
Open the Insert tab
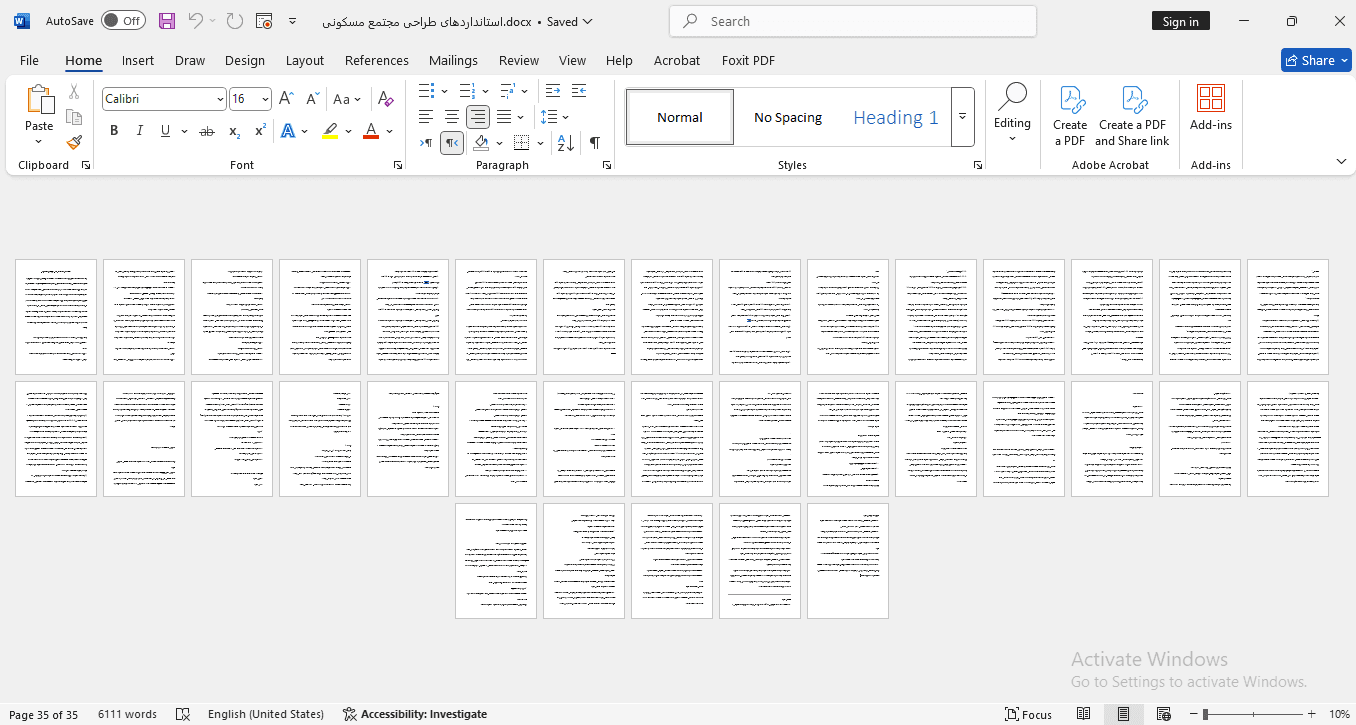138,60
